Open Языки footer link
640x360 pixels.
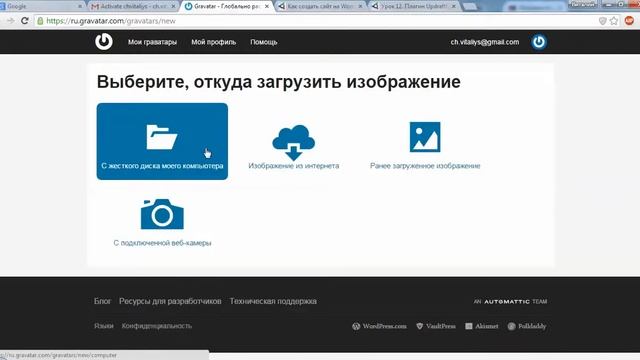pos(104,326)
